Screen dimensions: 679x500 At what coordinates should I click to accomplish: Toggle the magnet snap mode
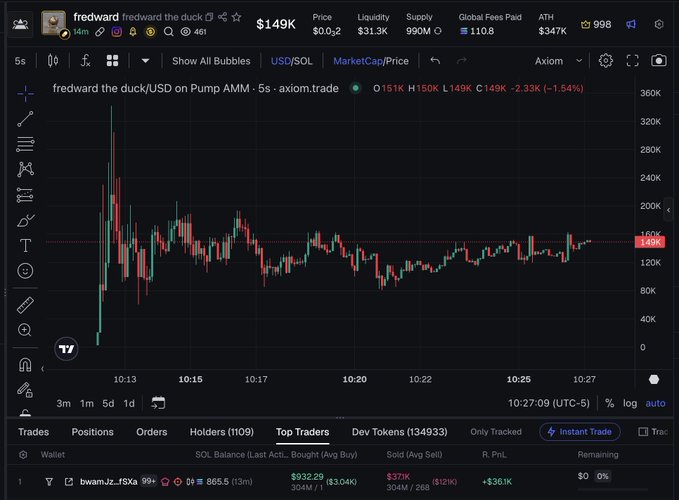tap(25, 365)
